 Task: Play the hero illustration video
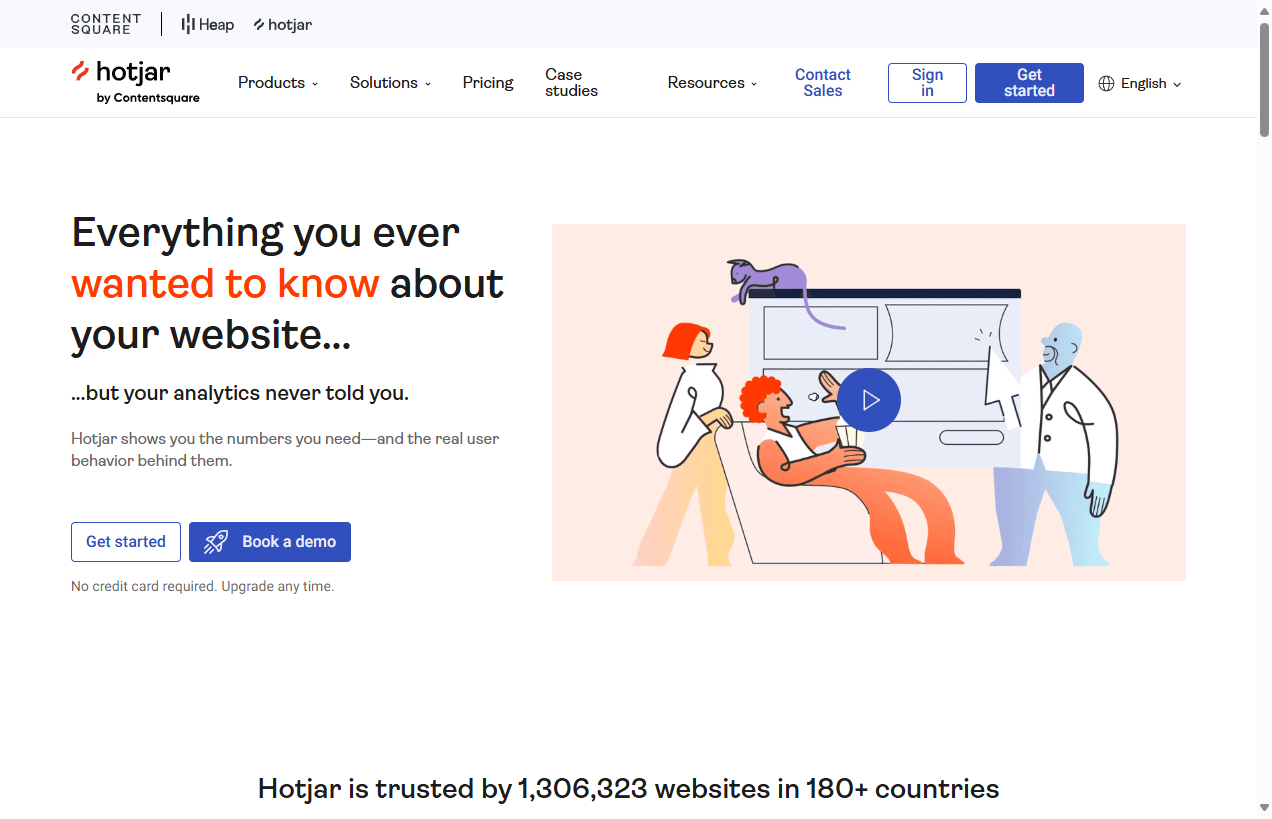(x=869, y=399)
